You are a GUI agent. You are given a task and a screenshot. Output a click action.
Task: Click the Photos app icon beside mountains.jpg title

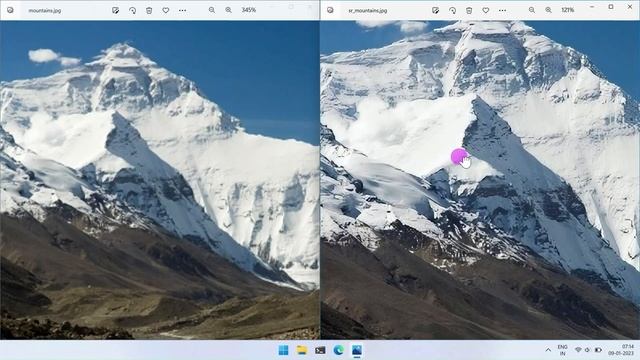pos(10,10)
